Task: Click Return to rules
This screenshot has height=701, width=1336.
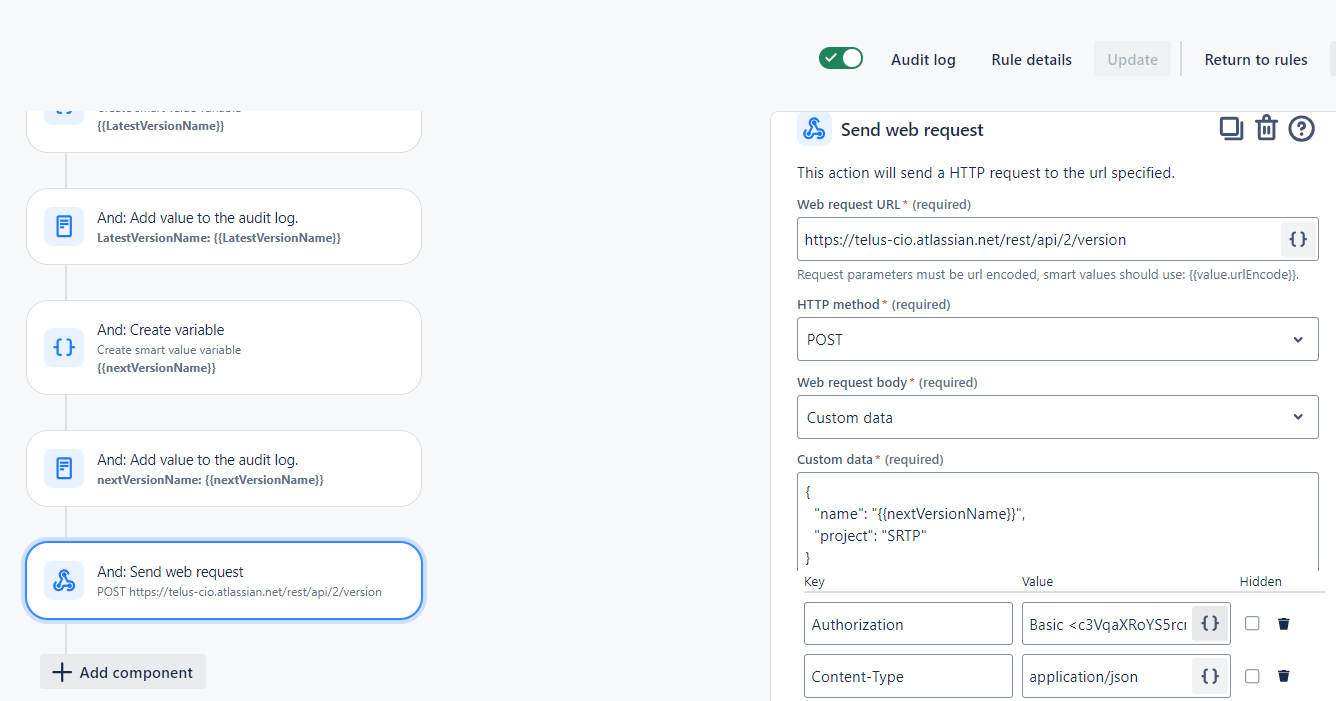Action: click(x=1256, y=60)
